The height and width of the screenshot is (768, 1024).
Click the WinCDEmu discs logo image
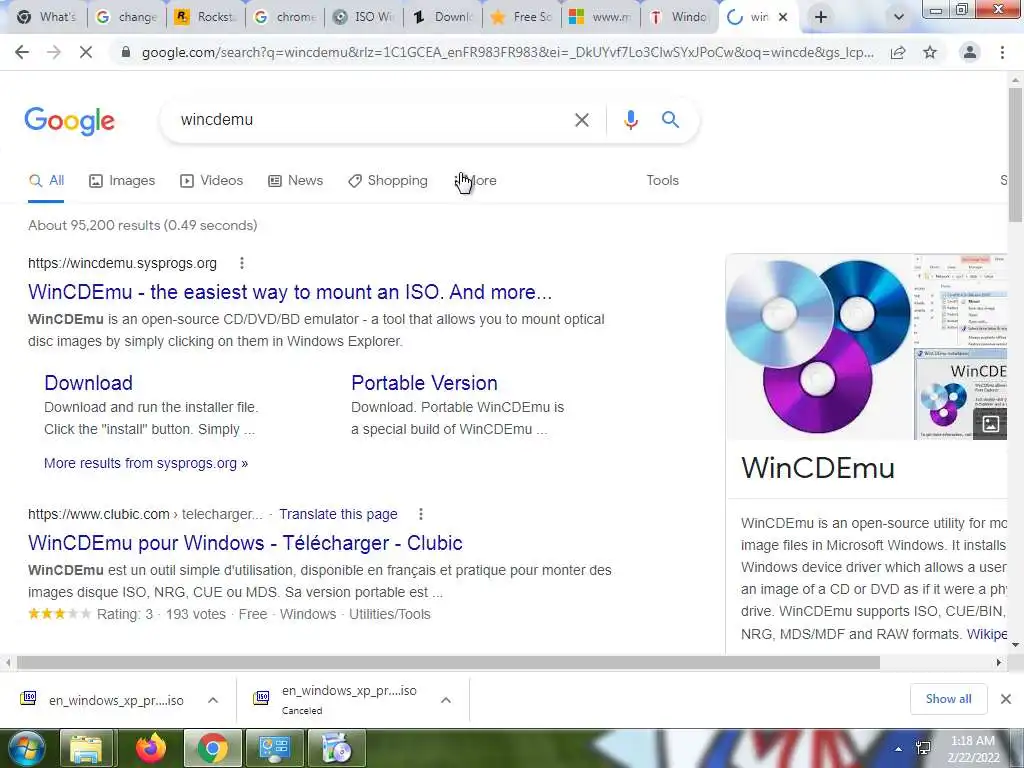pos(818,346)
